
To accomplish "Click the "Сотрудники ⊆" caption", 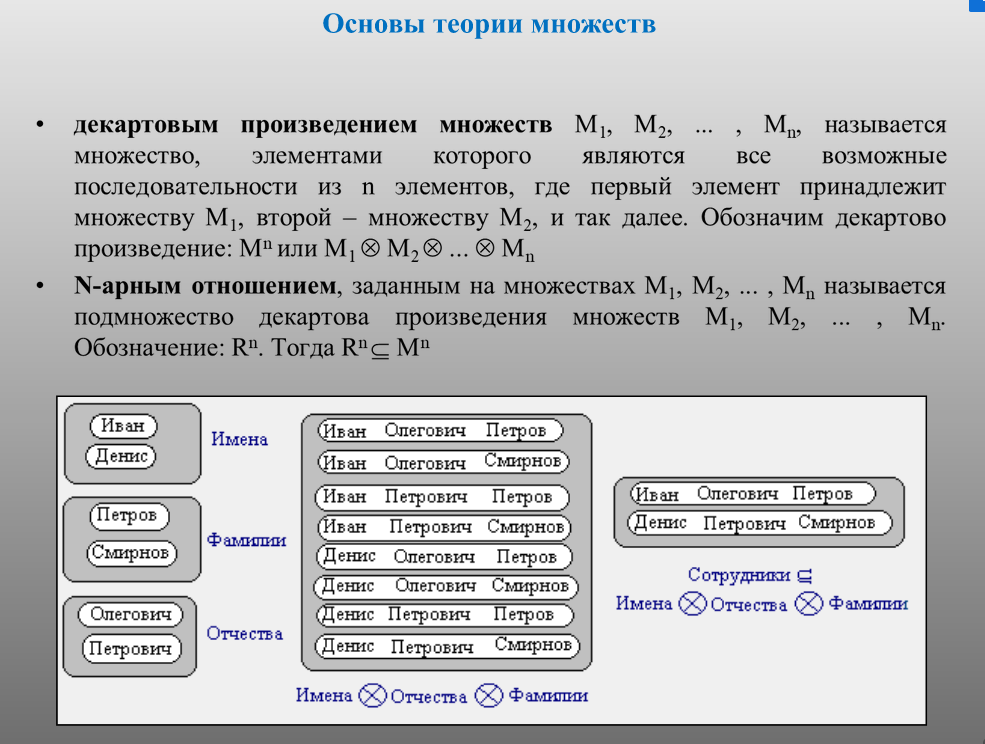I will [x=750, y=575].
